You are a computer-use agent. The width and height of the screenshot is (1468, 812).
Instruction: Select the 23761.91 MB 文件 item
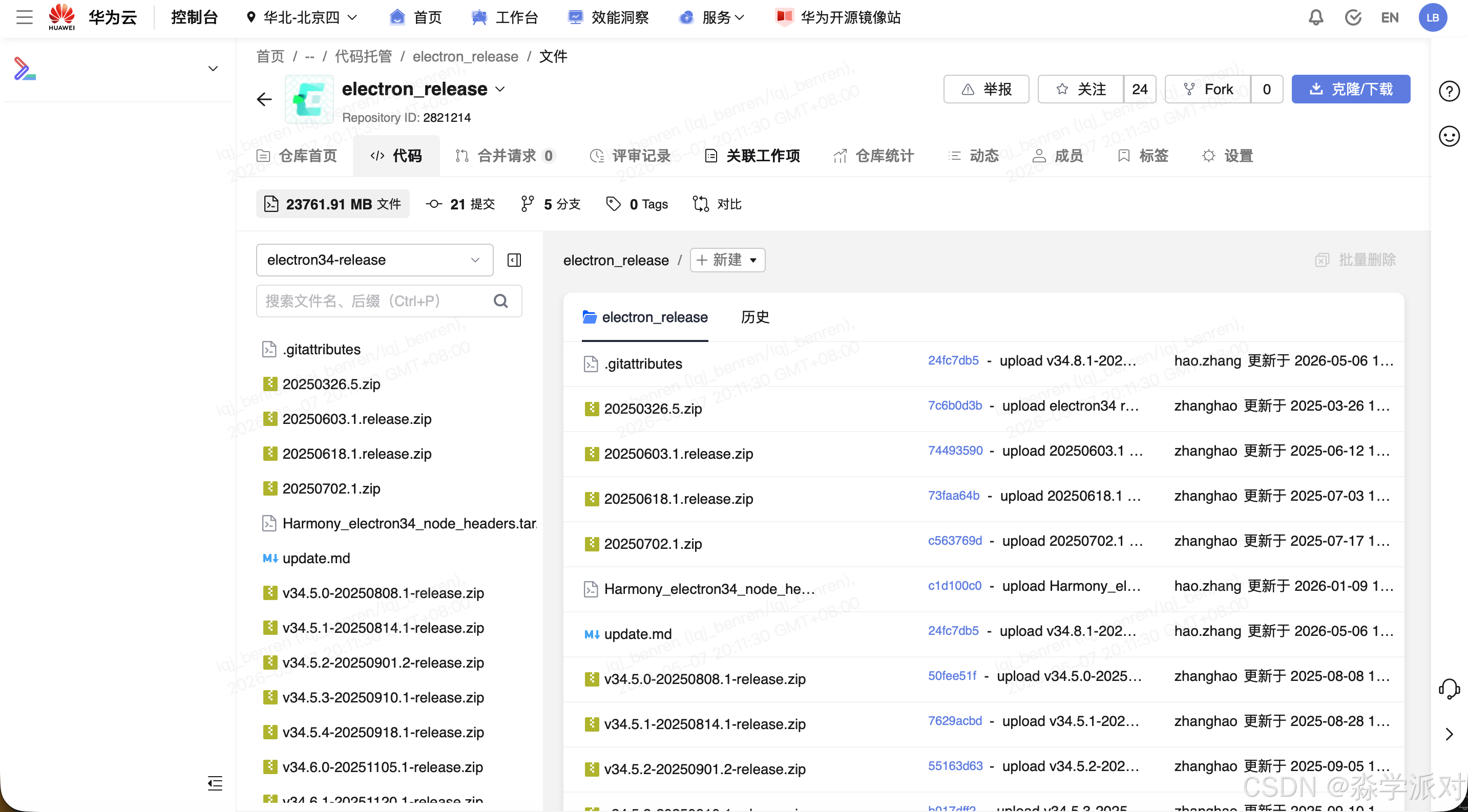pyautogui.click(x=333, y=204)
